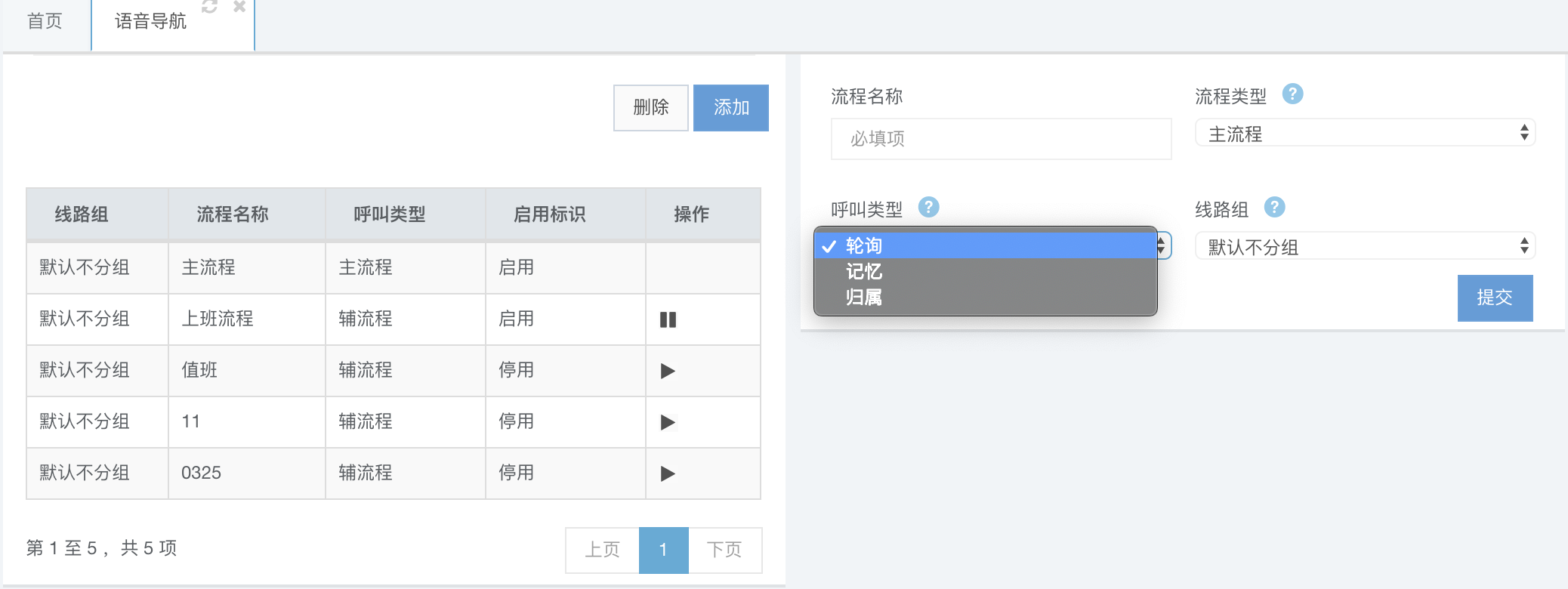Click help icon next to 线路组
This screenshot has height=589, width=1568.
coord(1274,207)
